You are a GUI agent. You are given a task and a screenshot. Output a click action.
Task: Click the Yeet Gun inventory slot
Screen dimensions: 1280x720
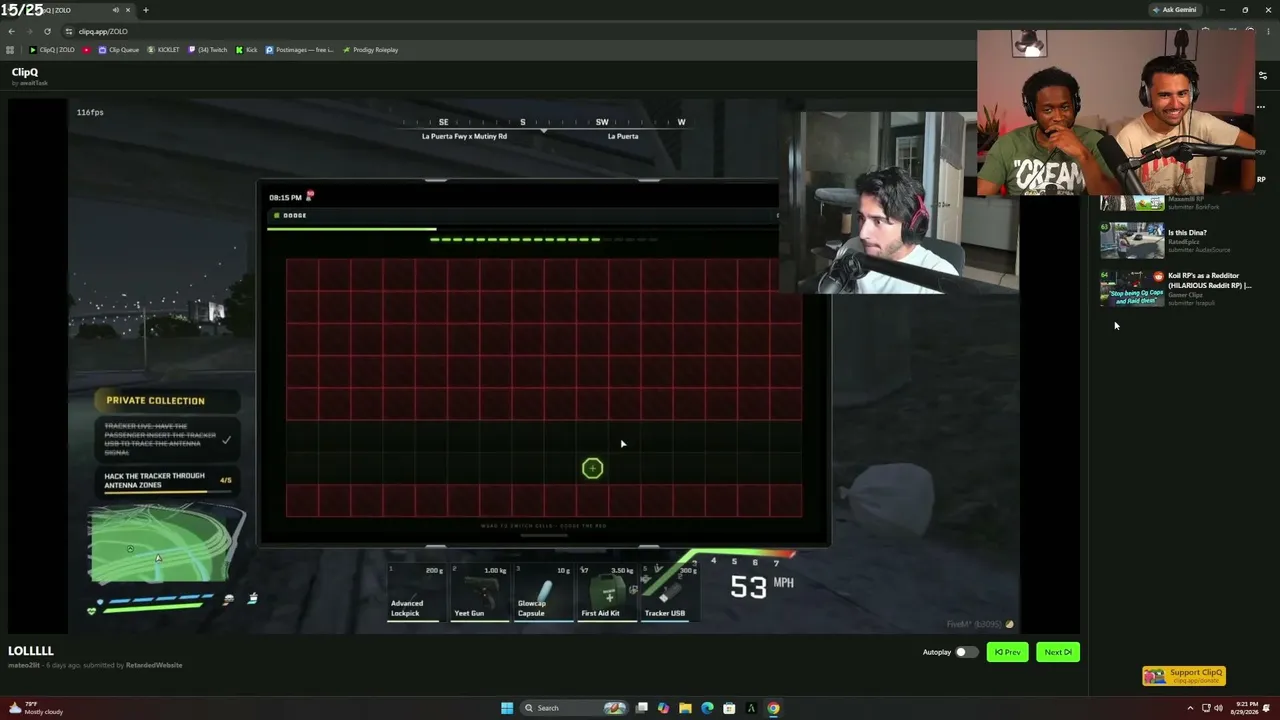(479, 593)
